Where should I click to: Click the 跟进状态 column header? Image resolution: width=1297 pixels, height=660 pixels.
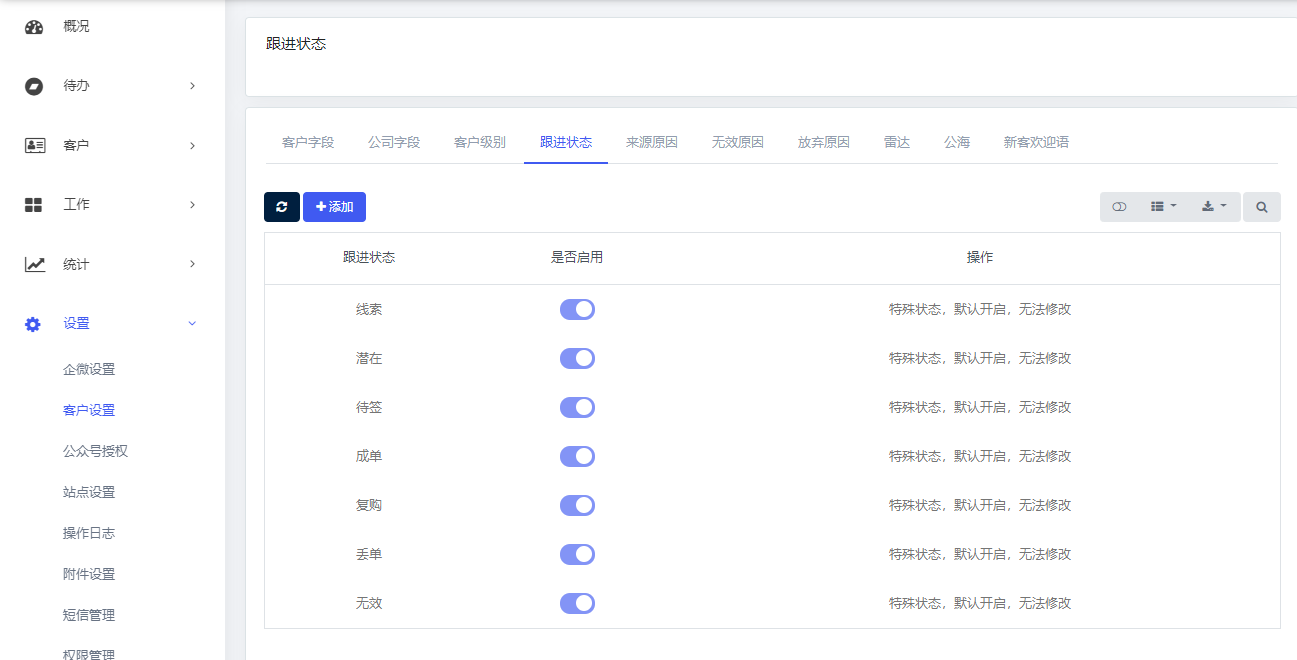[369, 257]
